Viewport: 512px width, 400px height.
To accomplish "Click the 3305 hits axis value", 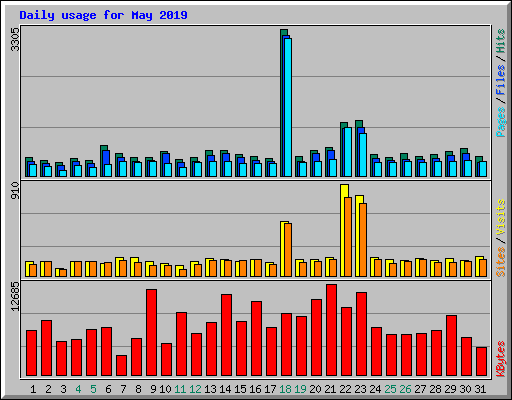I will pyautogui.click(x=15, y=39).
